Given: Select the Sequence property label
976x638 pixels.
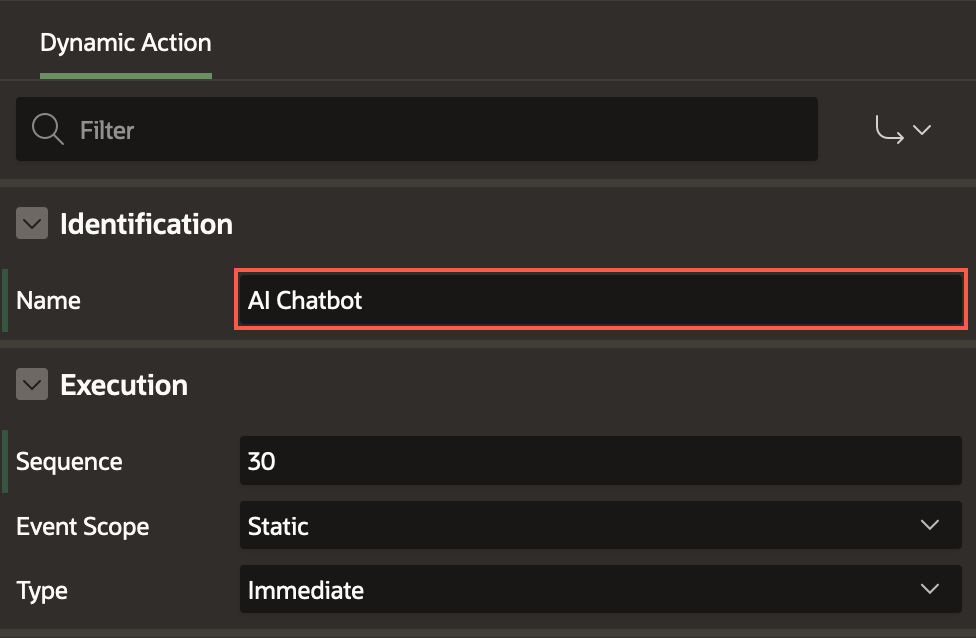Looking at the screenshot, I should click(x=69, y=462).
